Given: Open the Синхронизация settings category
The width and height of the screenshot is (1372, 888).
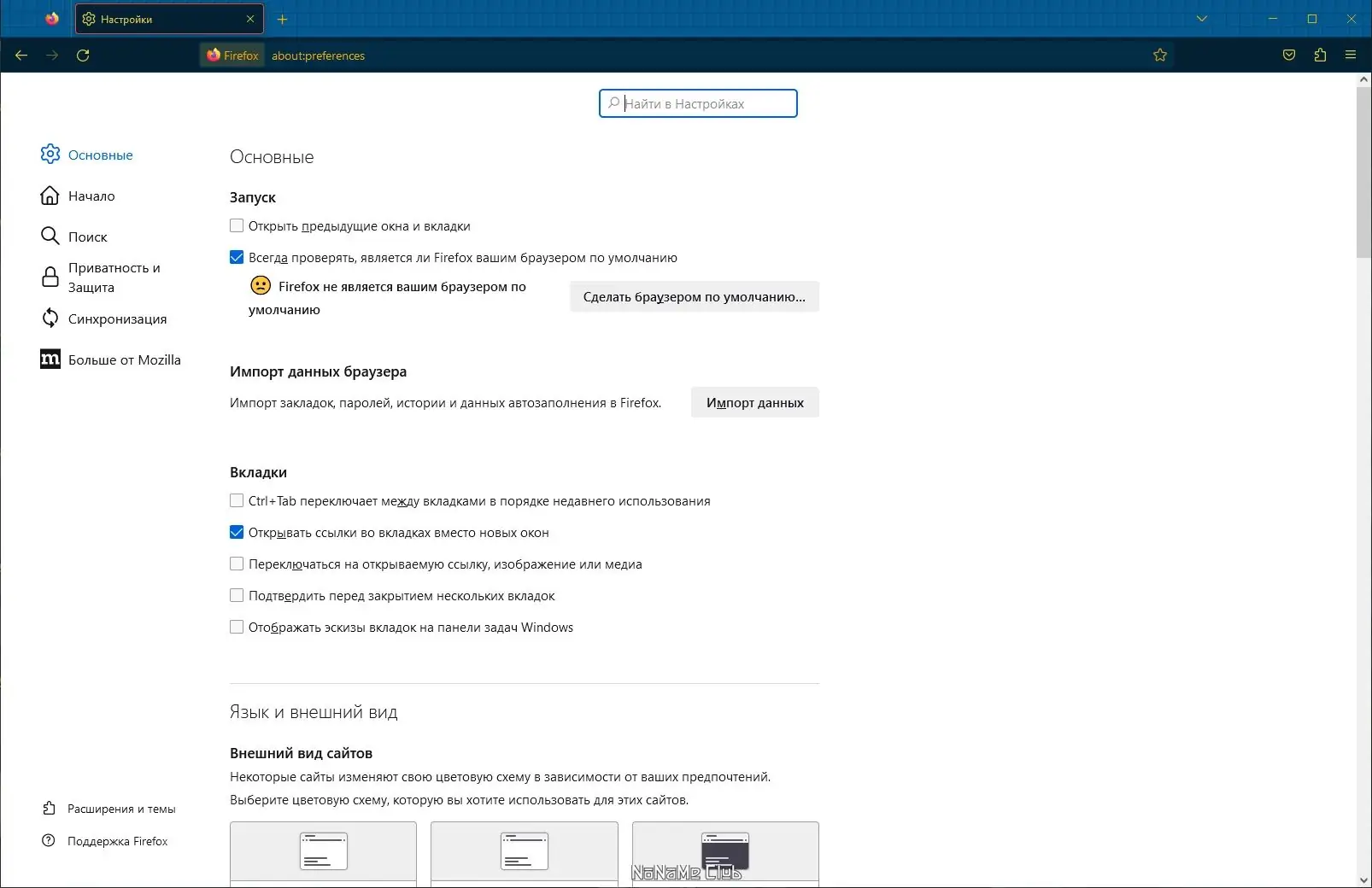Looking at the screenshot, I should [103, 318].
